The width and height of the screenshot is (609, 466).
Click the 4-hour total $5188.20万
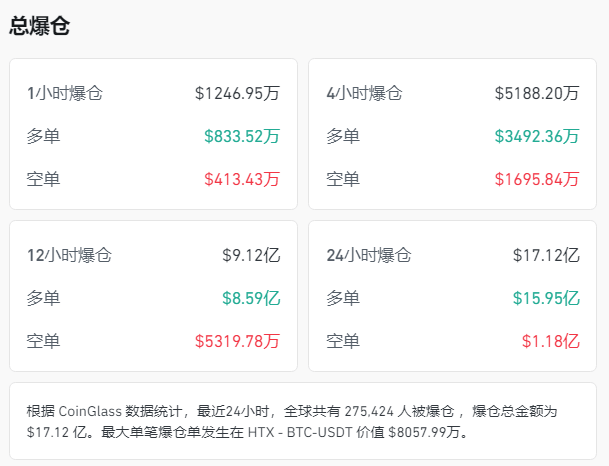(537, 94)
